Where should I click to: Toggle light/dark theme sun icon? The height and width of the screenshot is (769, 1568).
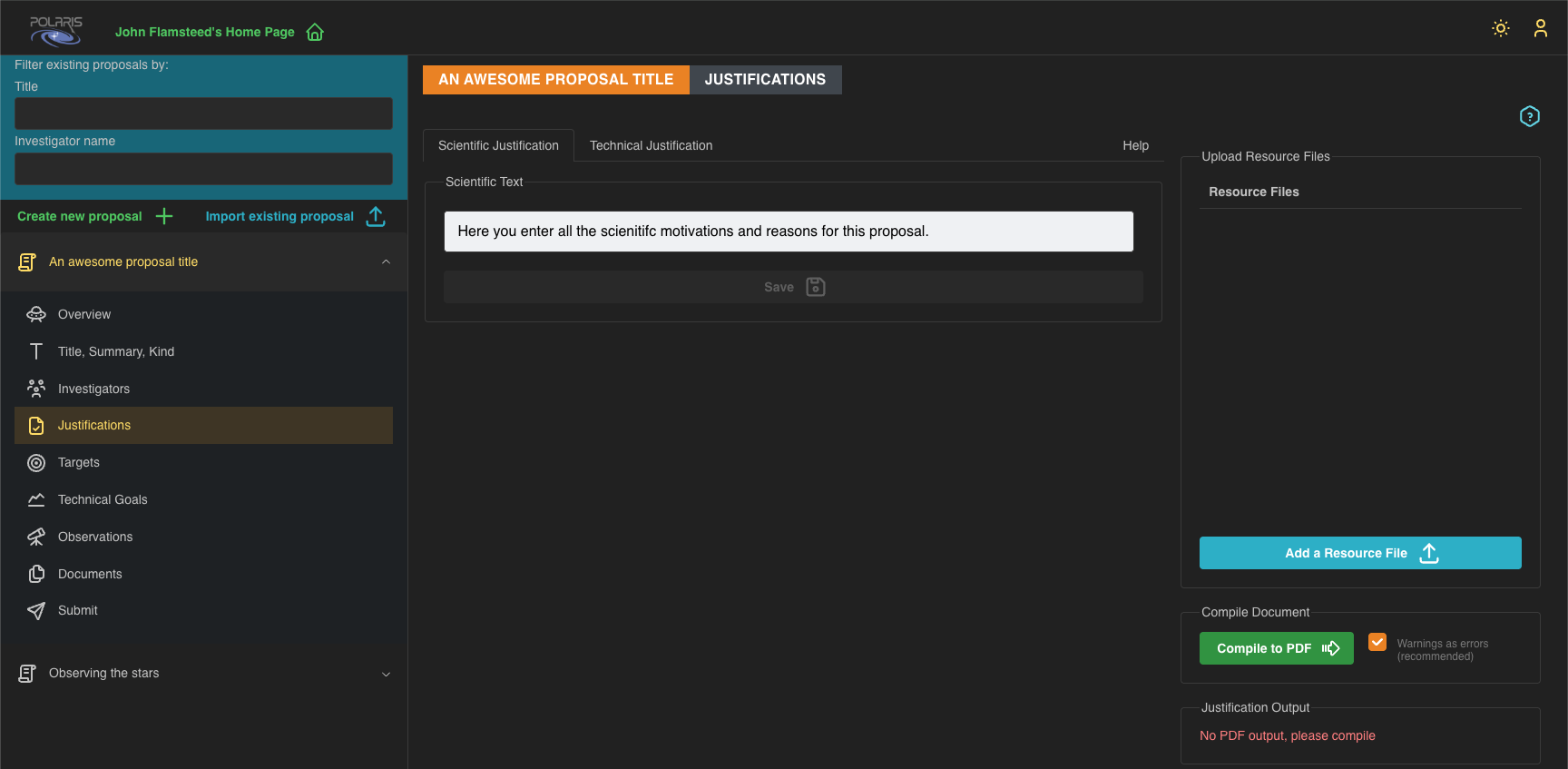[x=1501, y=28]
